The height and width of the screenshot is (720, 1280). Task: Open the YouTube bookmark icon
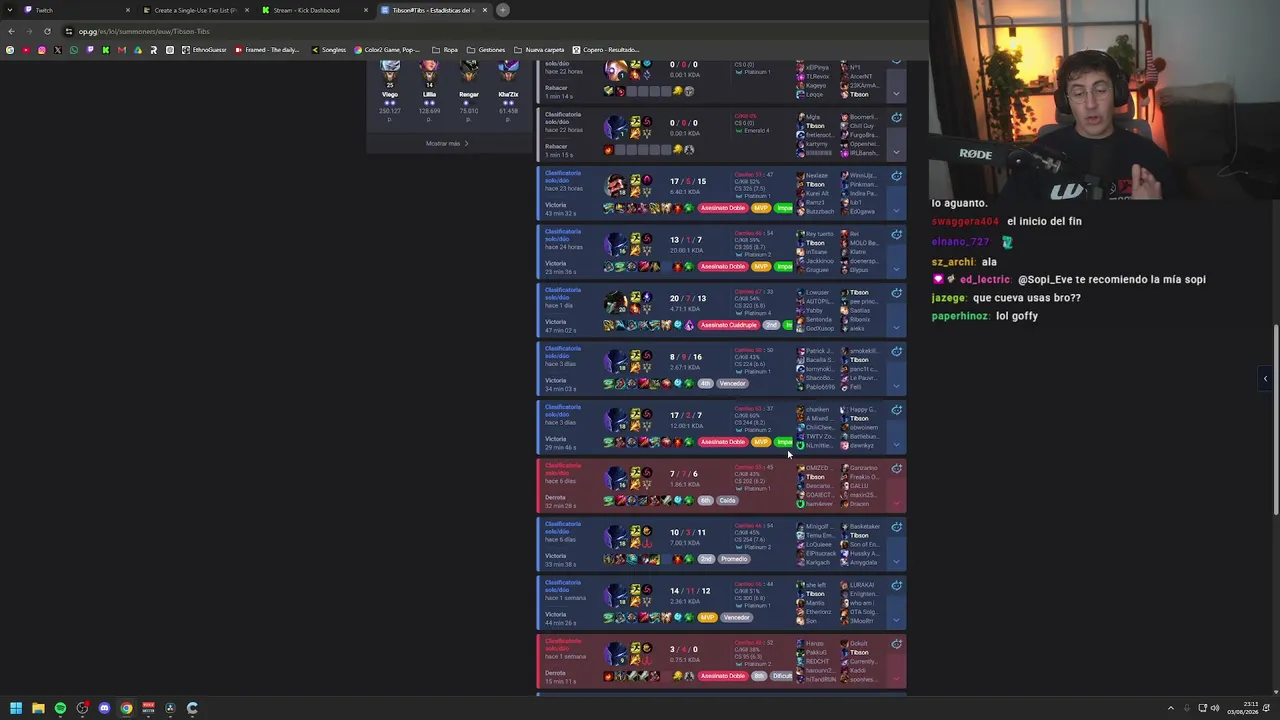coord(25,50)
